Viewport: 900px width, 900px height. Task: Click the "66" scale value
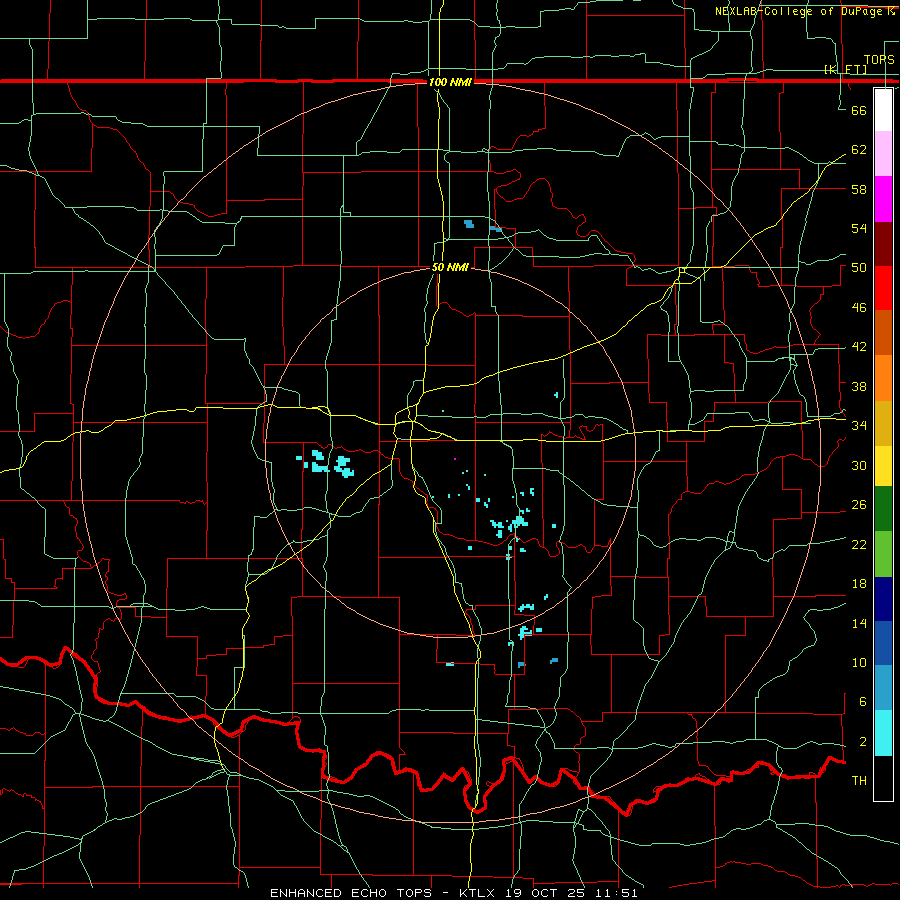(859, 110)
